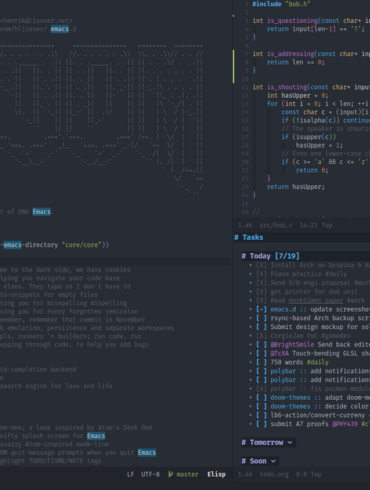Click the @TcXA mention
The width and height of the screenshot is (370, 490).
(x=280, y=353)
